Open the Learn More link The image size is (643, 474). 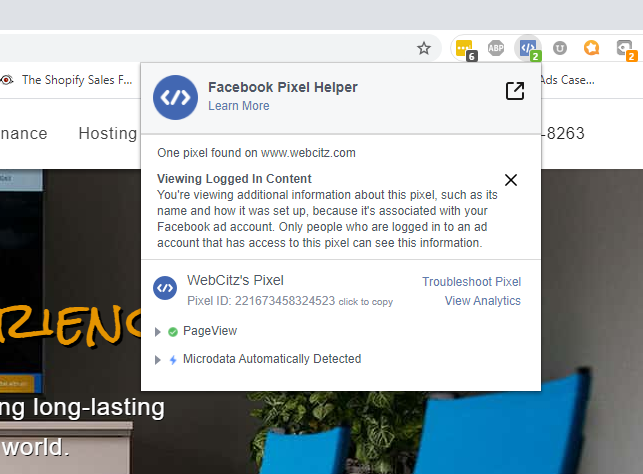point(239,106)
